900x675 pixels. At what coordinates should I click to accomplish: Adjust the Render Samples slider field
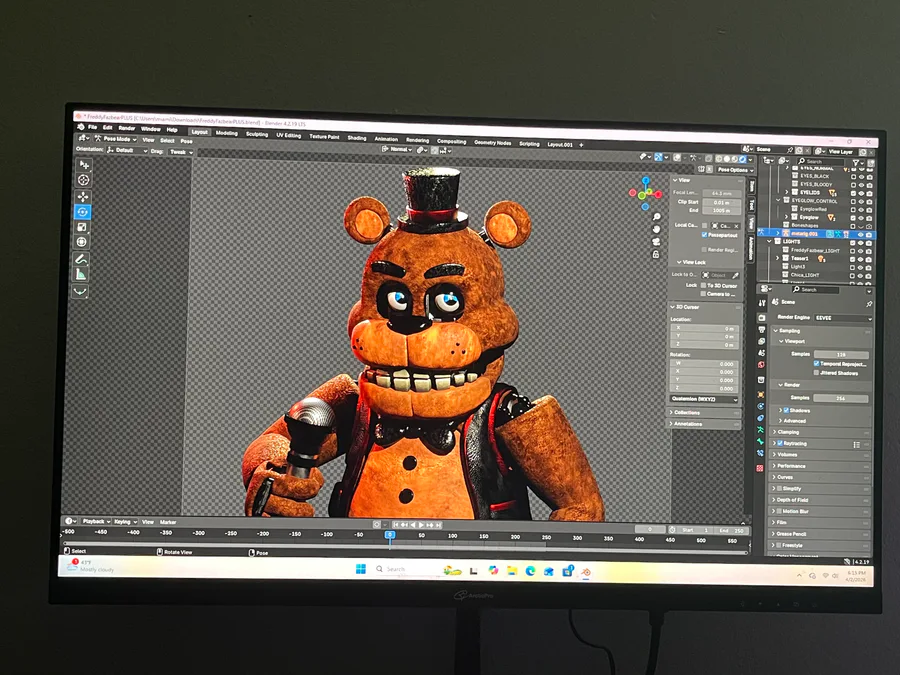tap(841, 398)
